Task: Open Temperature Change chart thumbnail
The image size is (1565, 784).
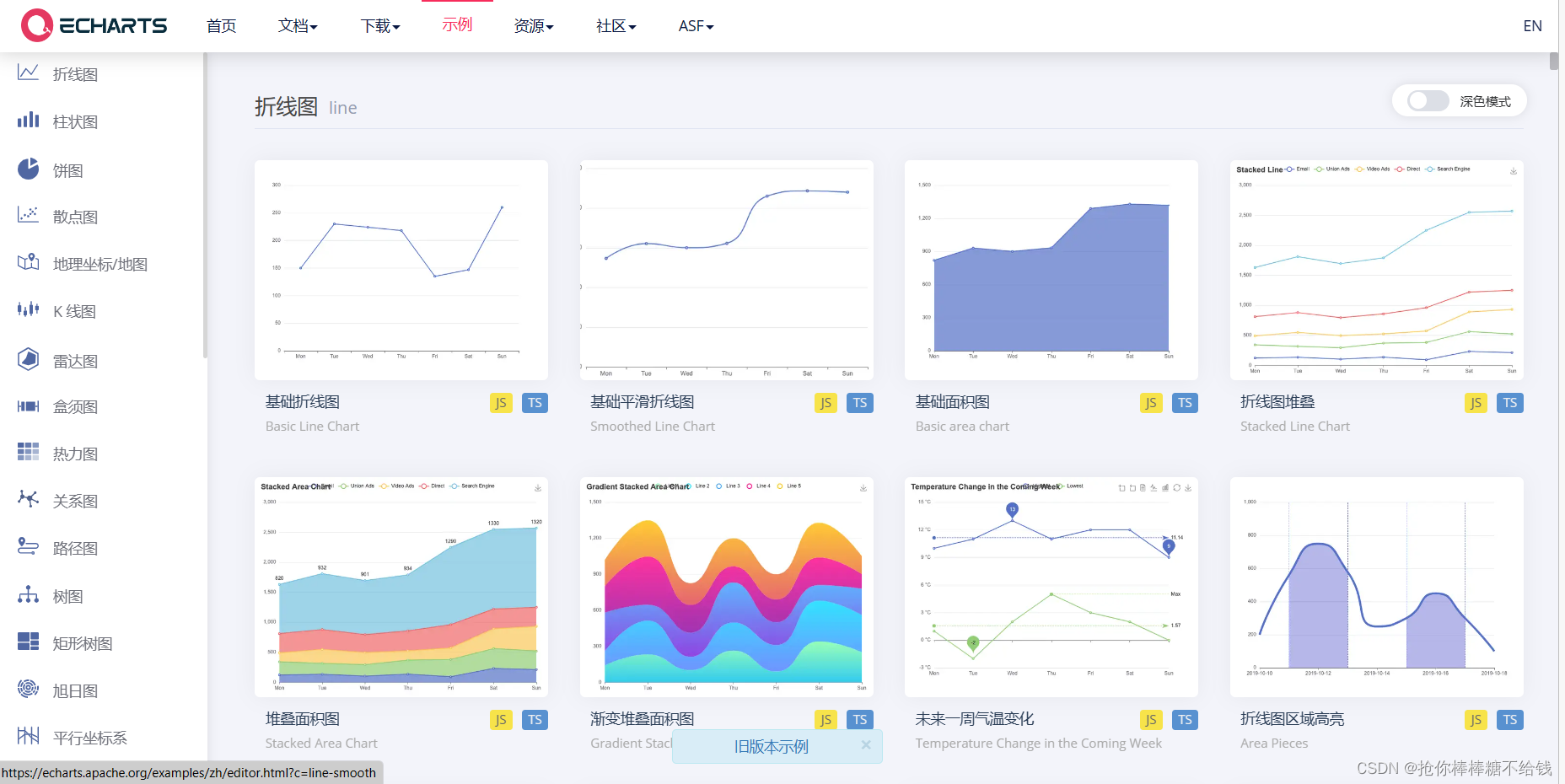Action: [x=1051, y=587]
